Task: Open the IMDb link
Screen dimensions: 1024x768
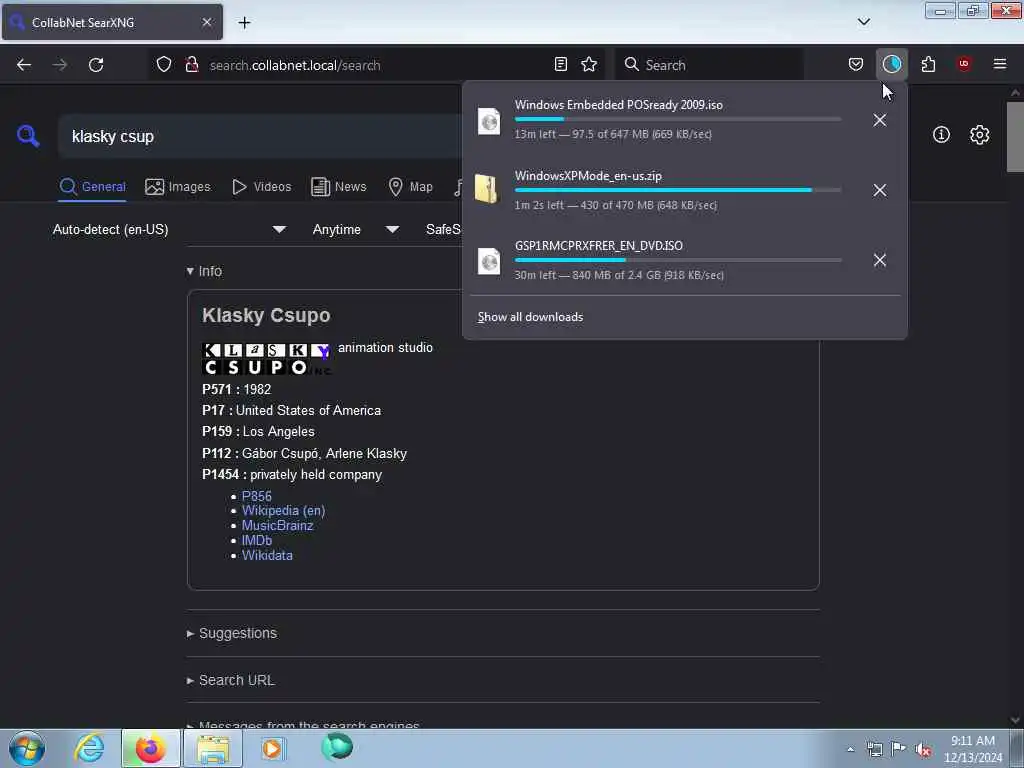Action: [257, 541]
